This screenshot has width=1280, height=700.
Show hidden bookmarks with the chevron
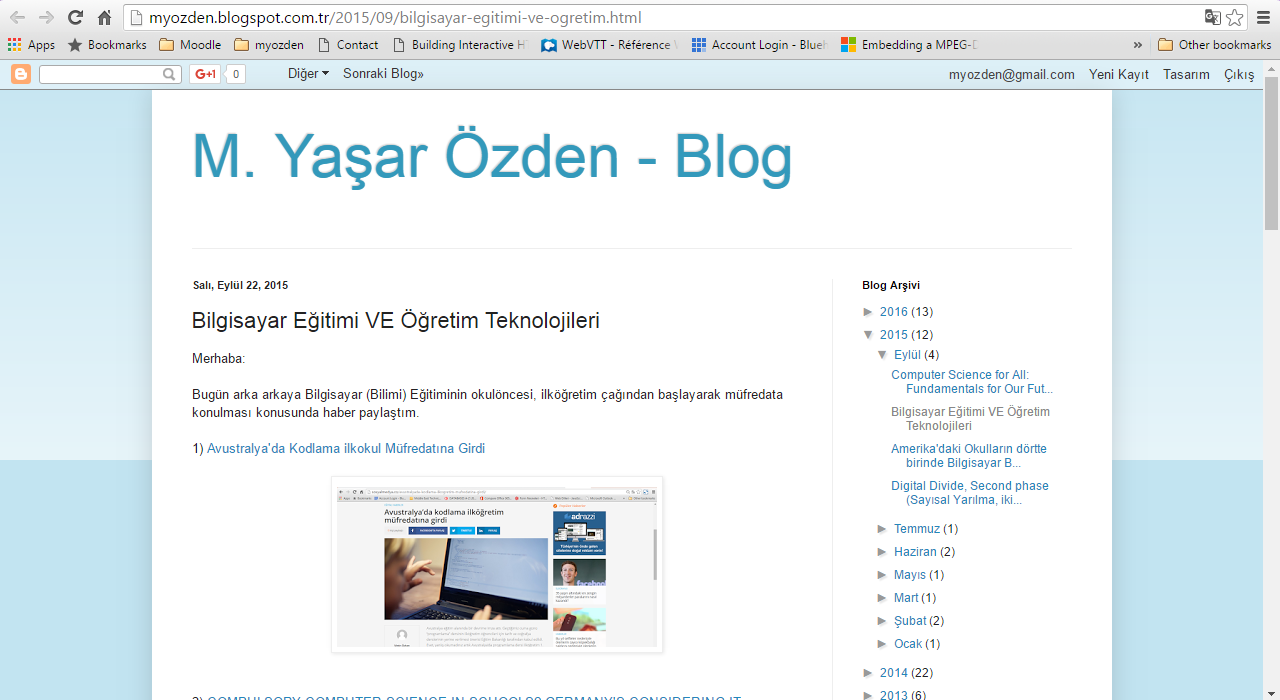point(1138,44)
